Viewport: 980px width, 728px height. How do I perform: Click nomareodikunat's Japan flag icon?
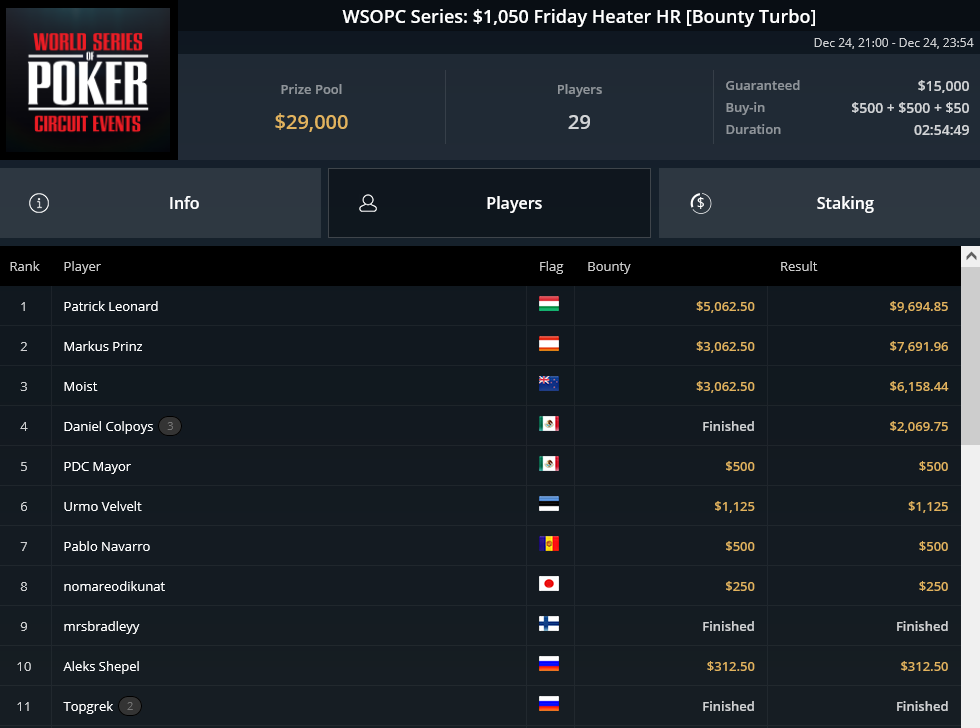tap(549, 584)
